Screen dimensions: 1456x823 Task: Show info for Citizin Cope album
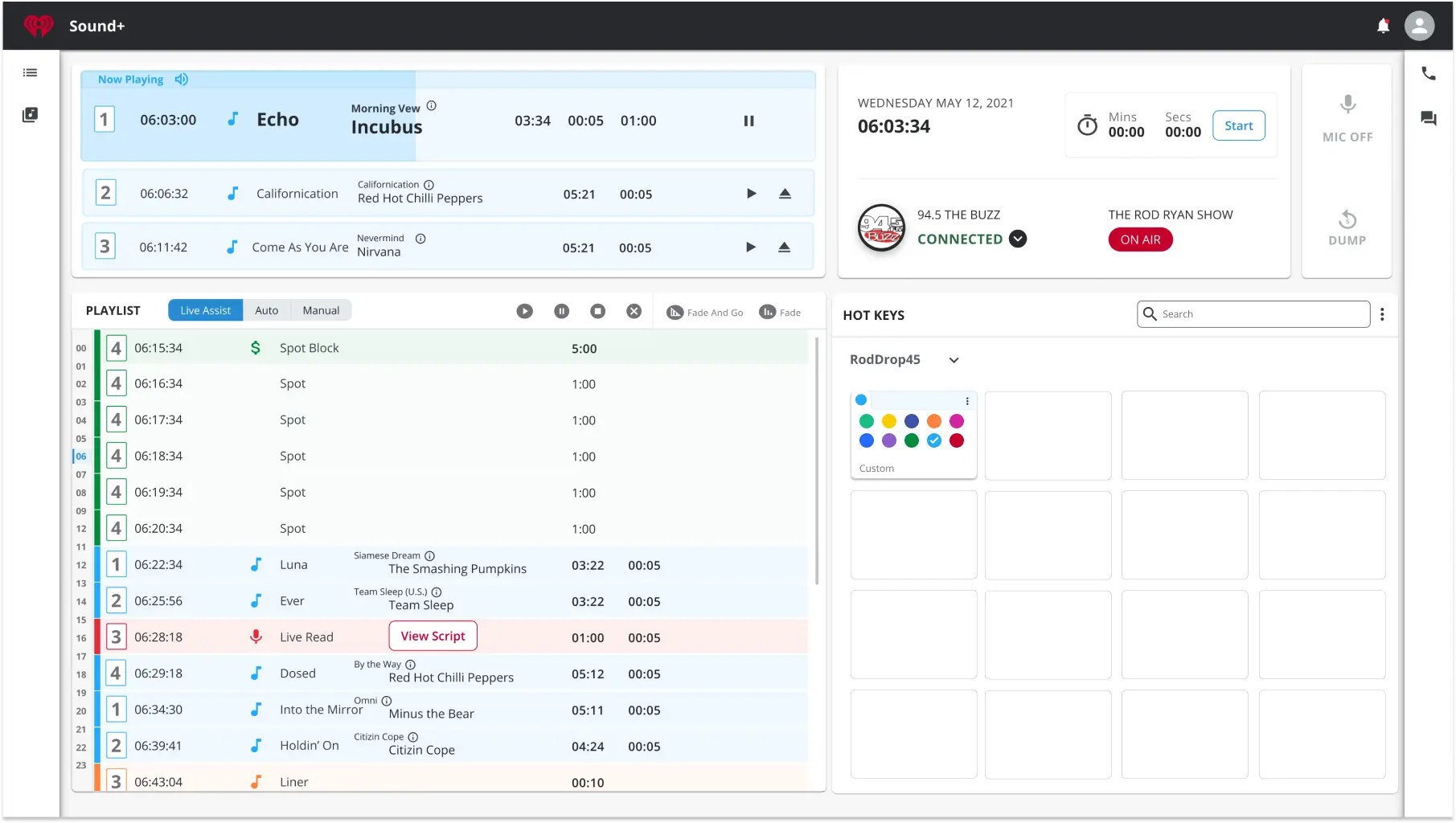pyautogui.click(x=413, y=737)
